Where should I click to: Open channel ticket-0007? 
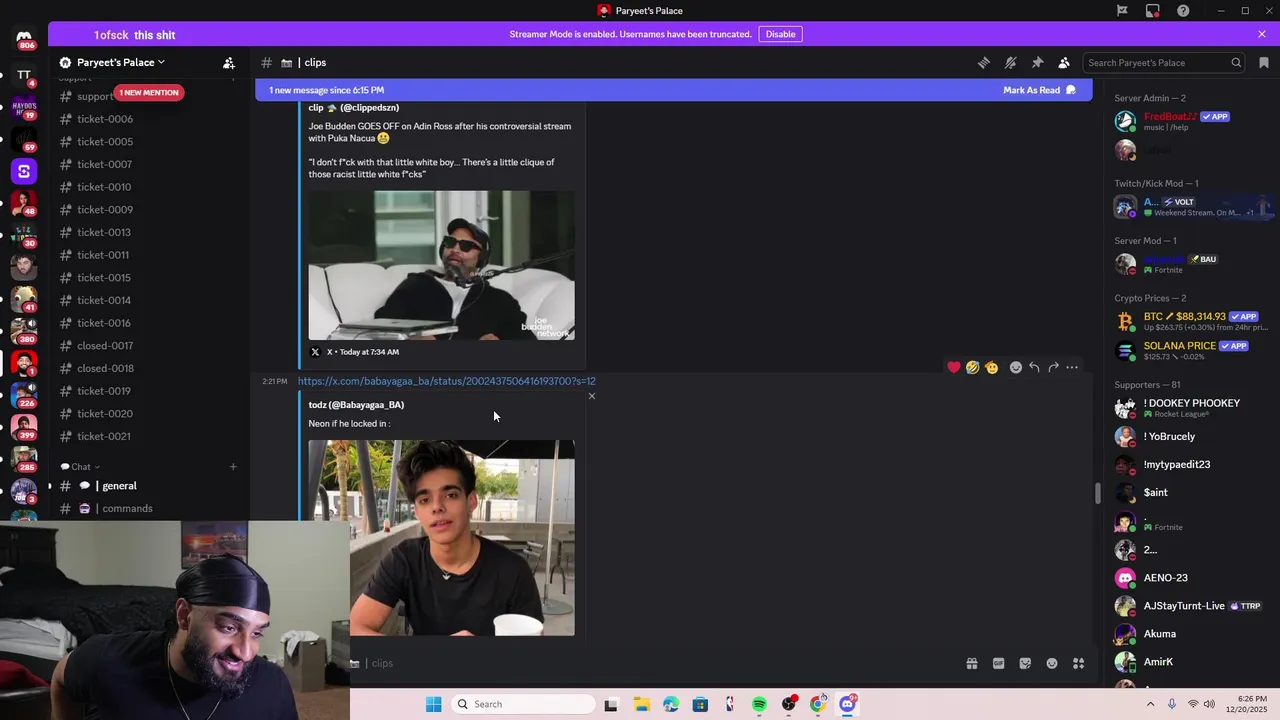tap(104, 164)
